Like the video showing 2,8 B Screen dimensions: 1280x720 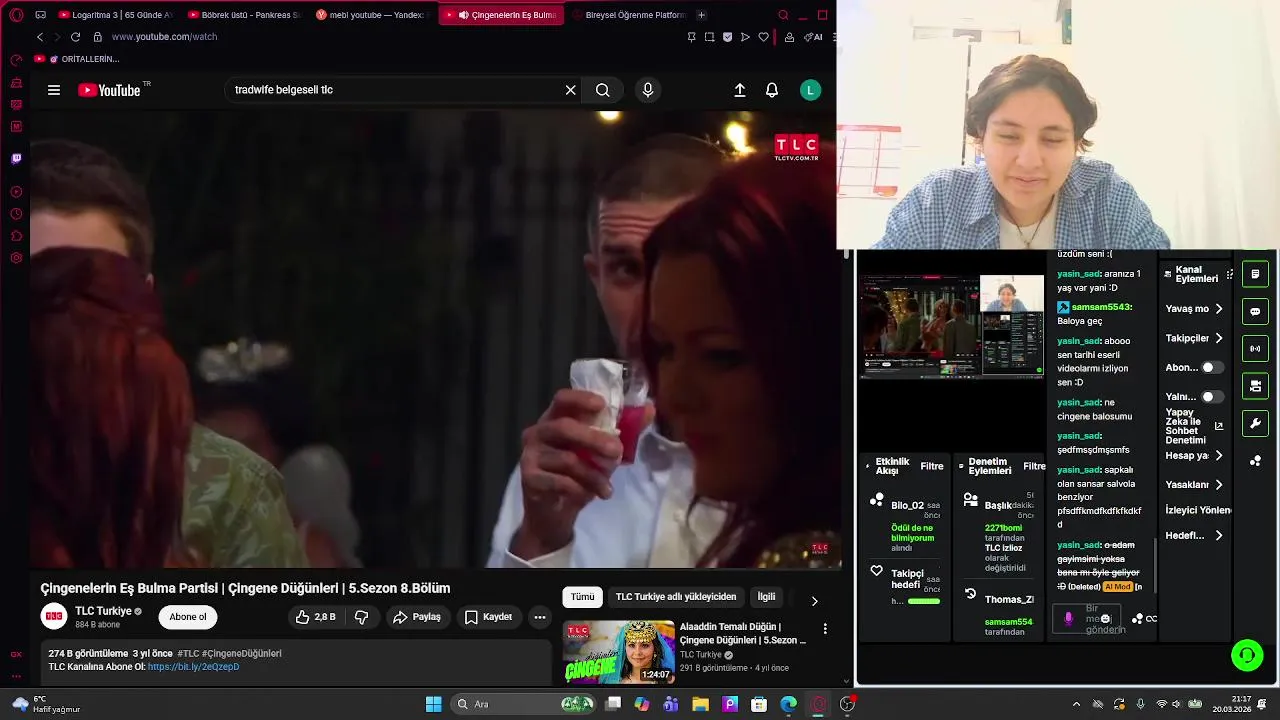(315, 617)
